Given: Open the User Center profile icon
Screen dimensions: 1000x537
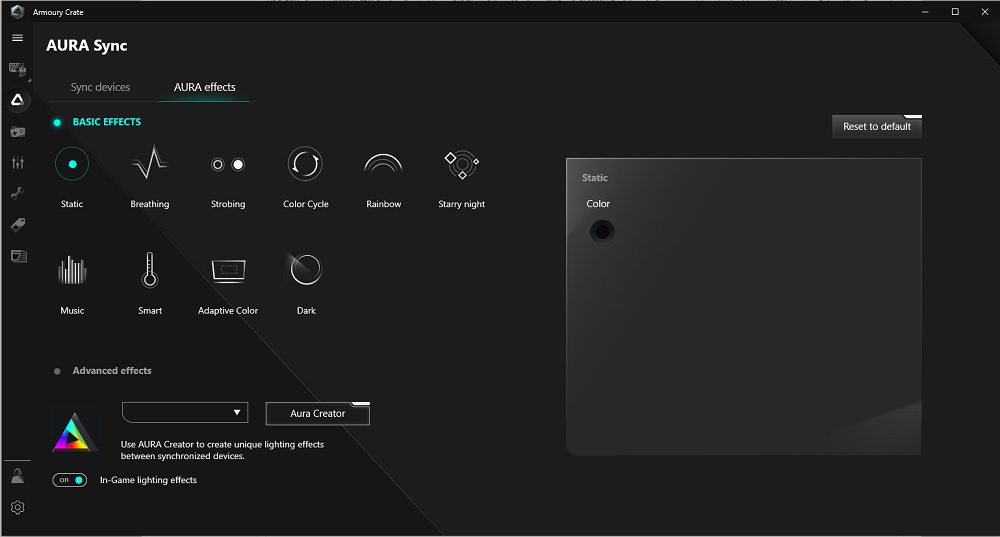Looking at the screenshot, I should point(18,476).
